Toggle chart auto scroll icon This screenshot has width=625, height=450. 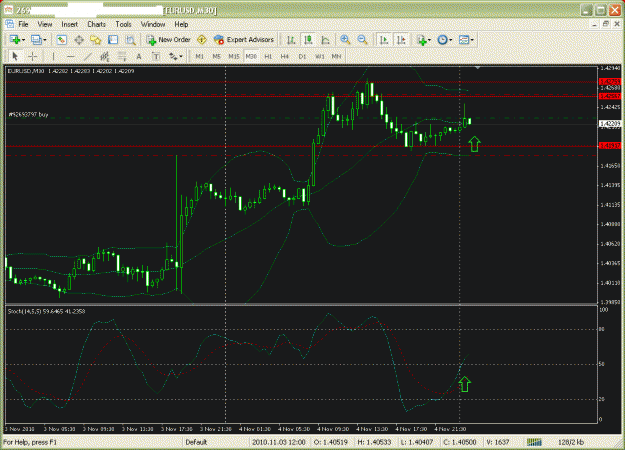click(384, 40)
